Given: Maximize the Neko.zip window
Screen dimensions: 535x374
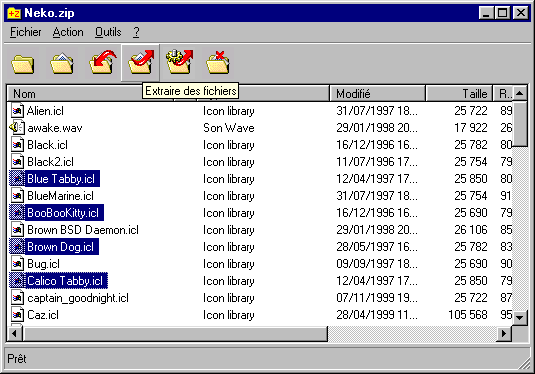Looking at the screenshot, I should [502, 13].
